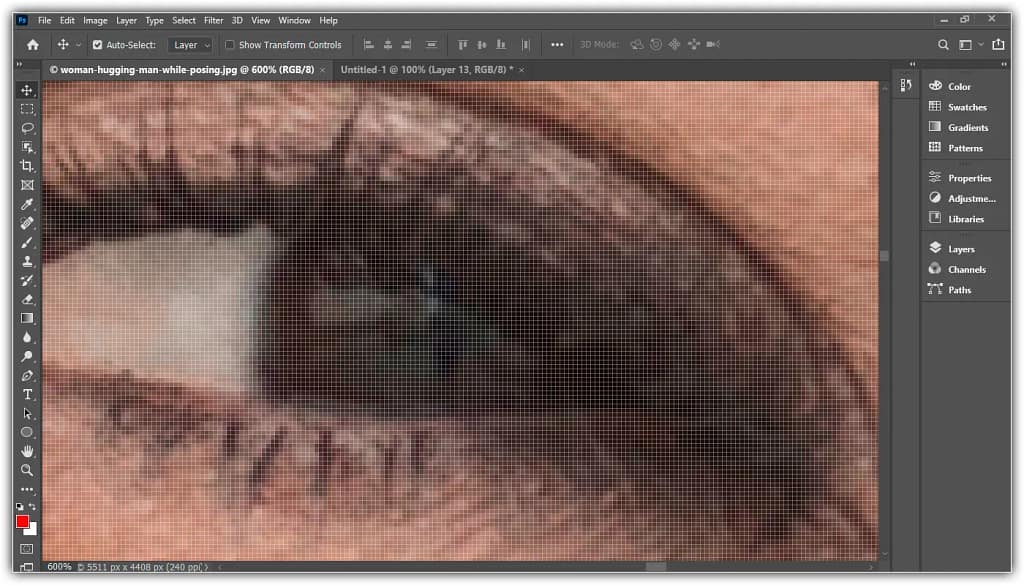This screenshot has width=1024, height=585.
Task: Activate the Zoom tool
Action: tap(27, 470)
